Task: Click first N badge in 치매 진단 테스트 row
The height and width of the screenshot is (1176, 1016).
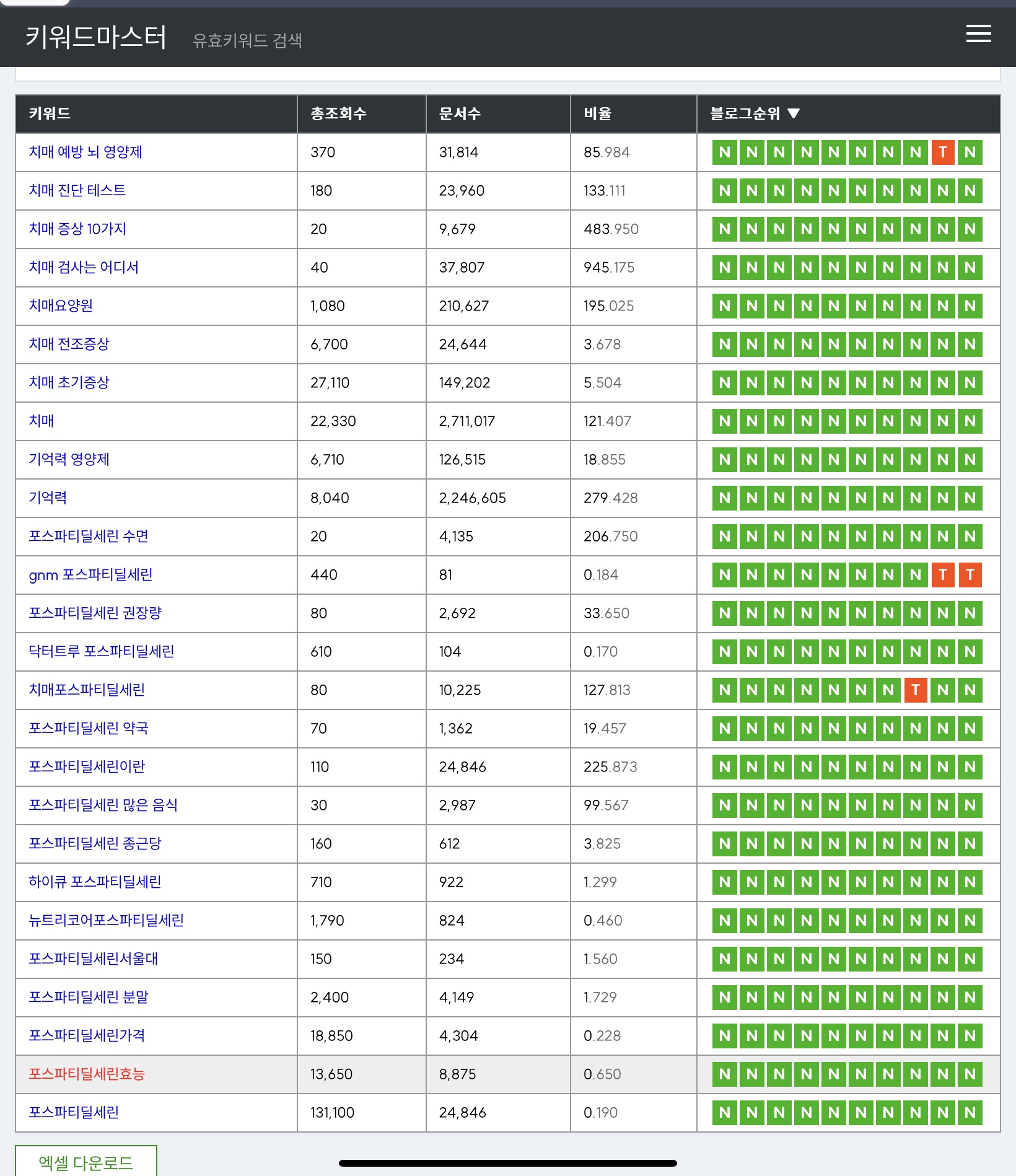Action: (725, 190)
